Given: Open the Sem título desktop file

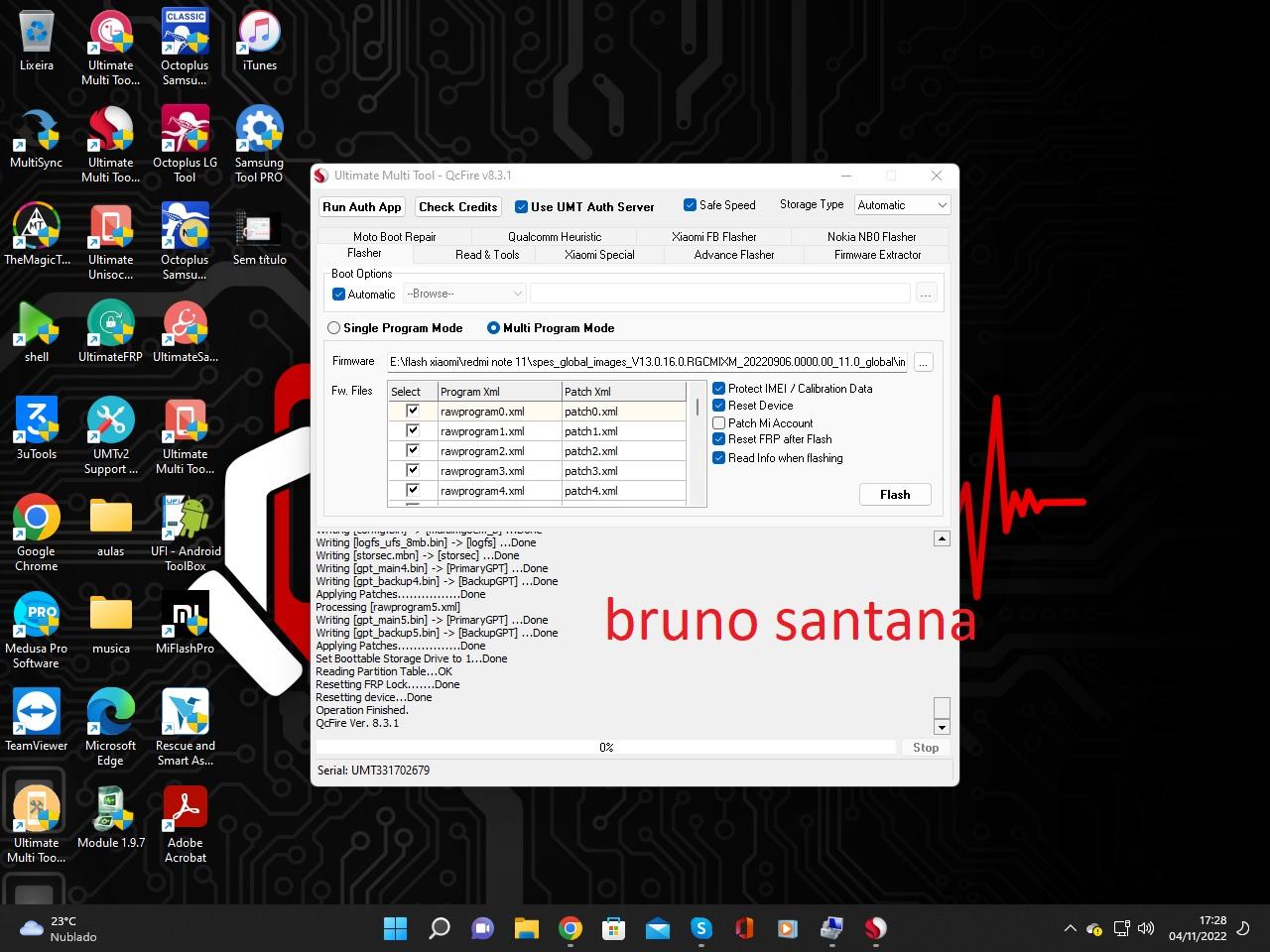Looking at the screenshot, I should [x=259, y=238].
